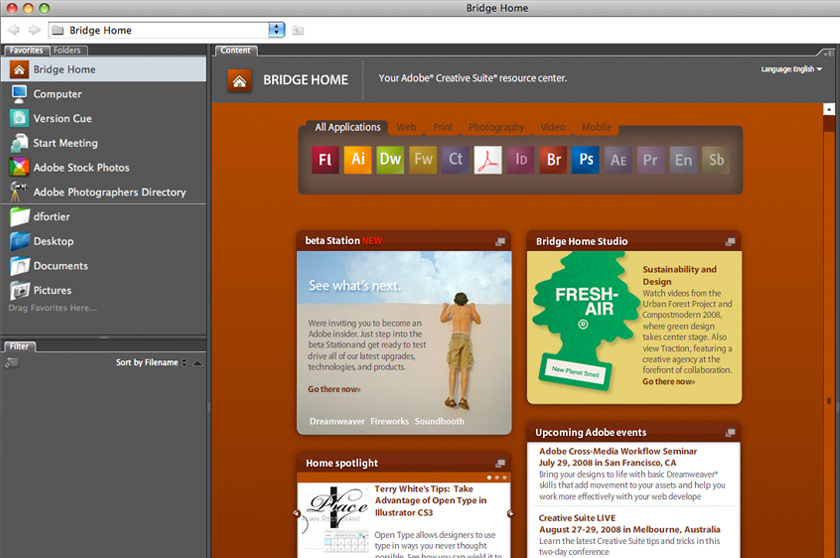Click Go there now in Bridge Home Studio
The width and height of the screenshot is (840, 558).
(x=669, y=381)
